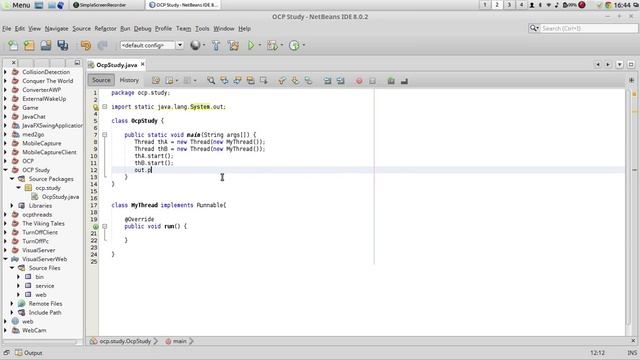Click the Undo arrow icon
The width and height of the screenshot is (640, 360).
click(86, 45)
